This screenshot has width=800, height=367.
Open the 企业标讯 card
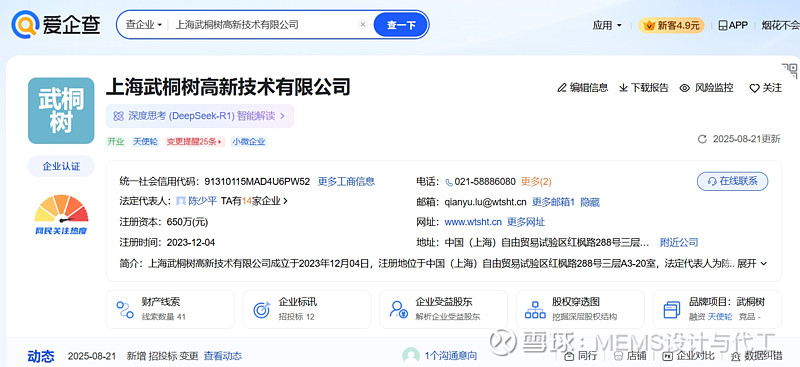[307, 309]
